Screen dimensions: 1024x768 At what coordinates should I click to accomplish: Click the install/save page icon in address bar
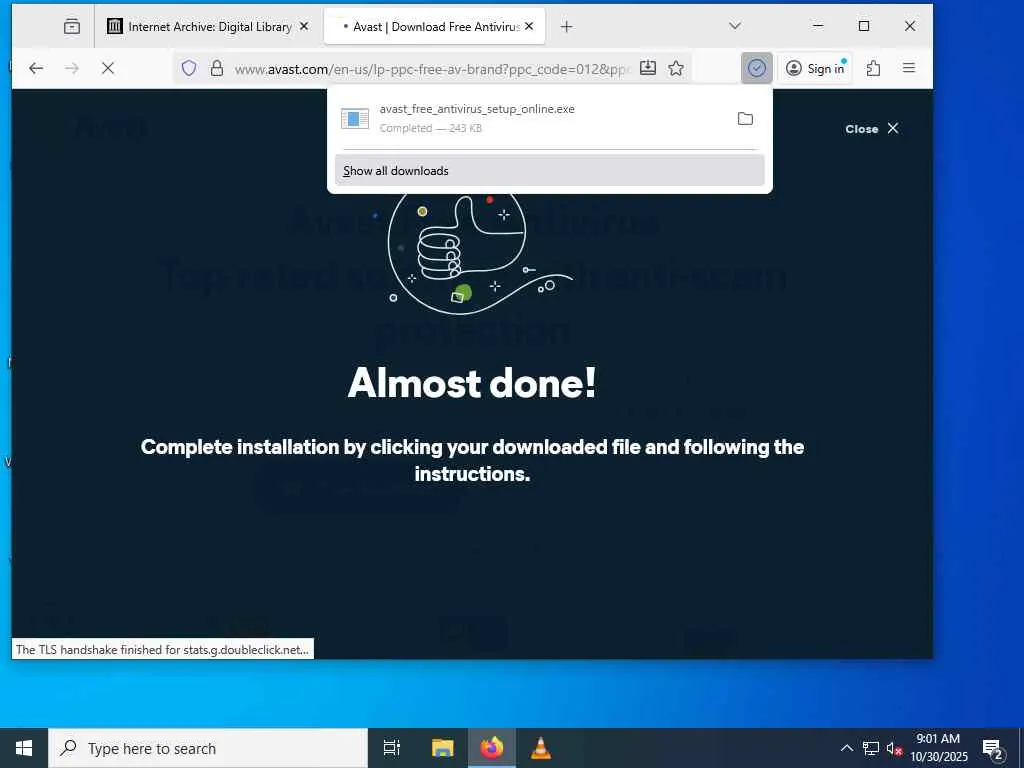click(647, 68)
